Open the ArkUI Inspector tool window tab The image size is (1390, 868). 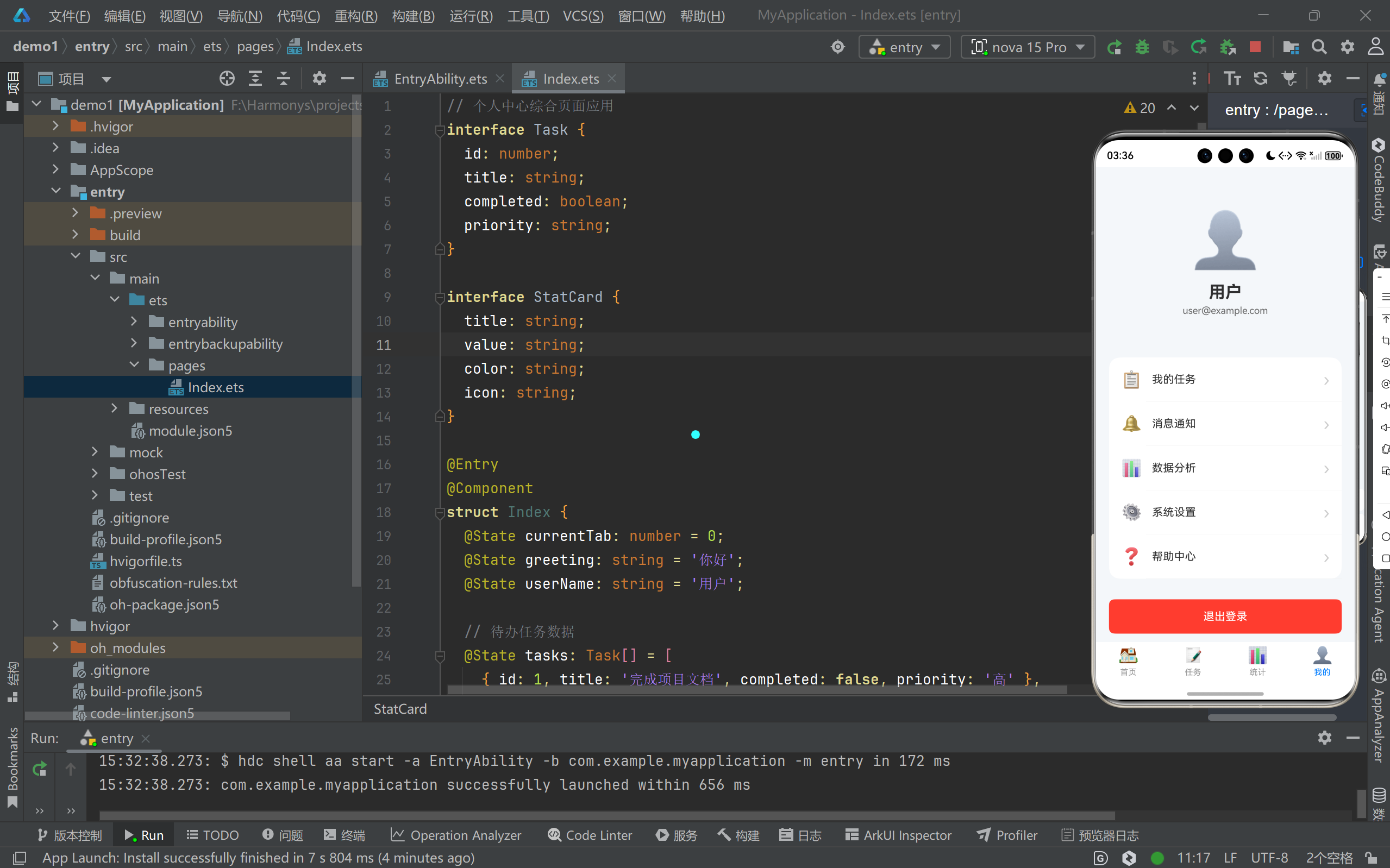899,835
